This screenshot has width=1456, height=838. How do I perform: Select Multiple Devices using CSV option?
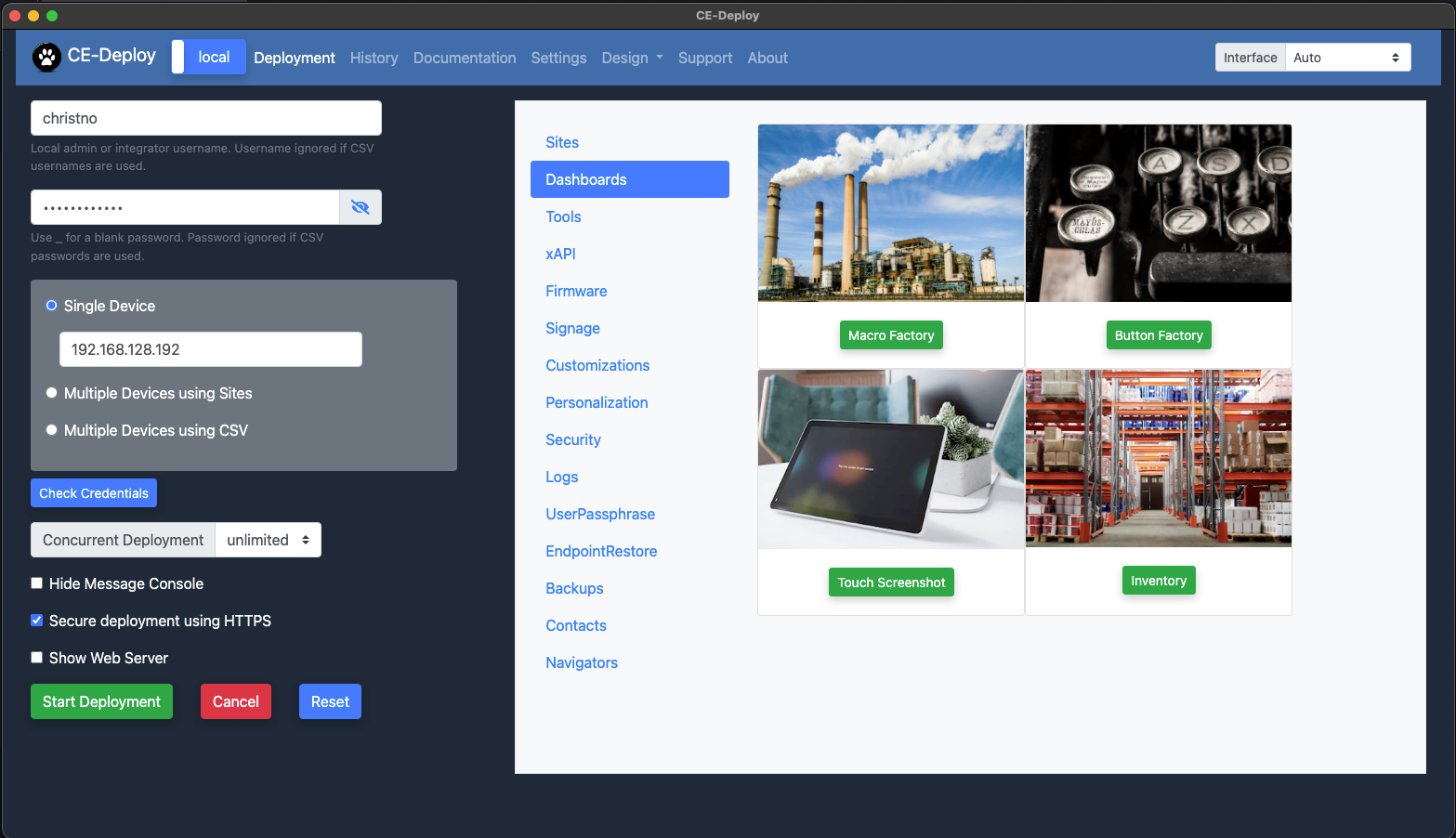tap(52, 430)
